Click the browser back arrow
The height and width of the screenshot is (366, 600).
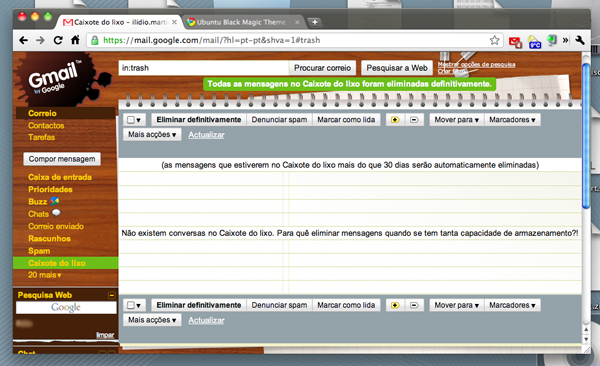[23, 40]
